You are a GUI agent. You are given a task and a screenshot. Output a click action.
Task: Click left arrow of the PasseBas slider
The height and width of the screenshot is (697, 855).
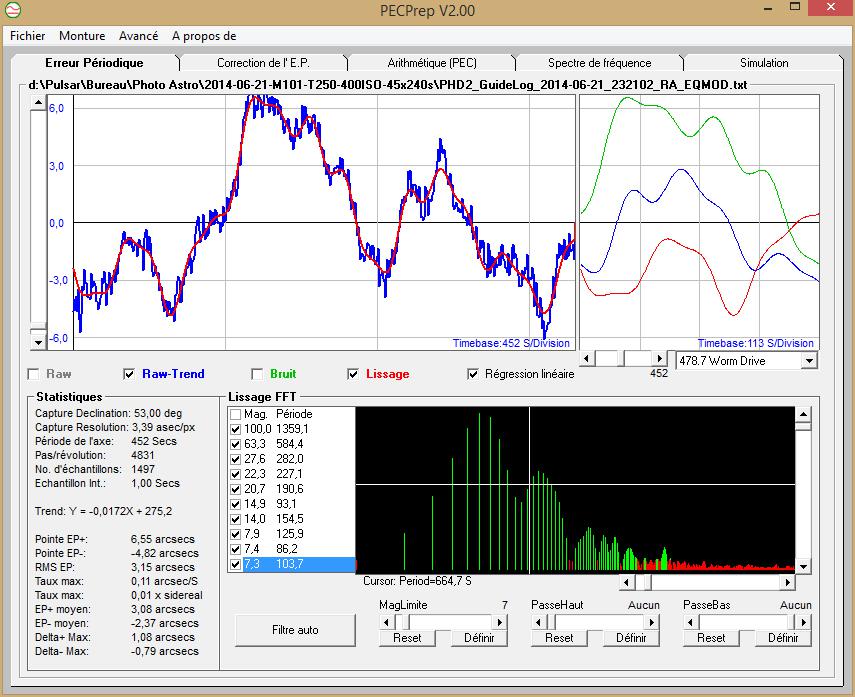[691, 622]
